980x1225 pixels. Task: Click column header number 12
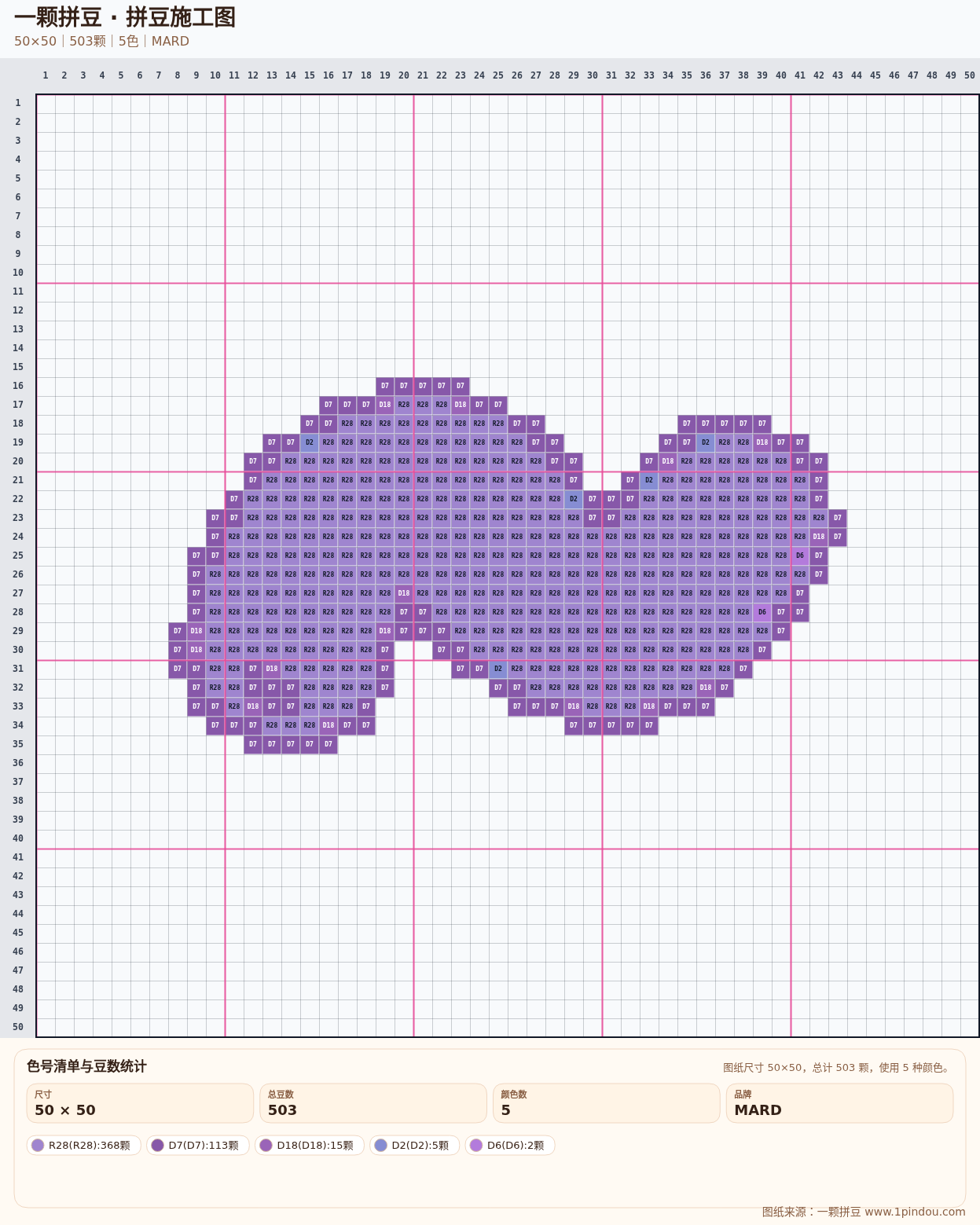coord(253,75)
